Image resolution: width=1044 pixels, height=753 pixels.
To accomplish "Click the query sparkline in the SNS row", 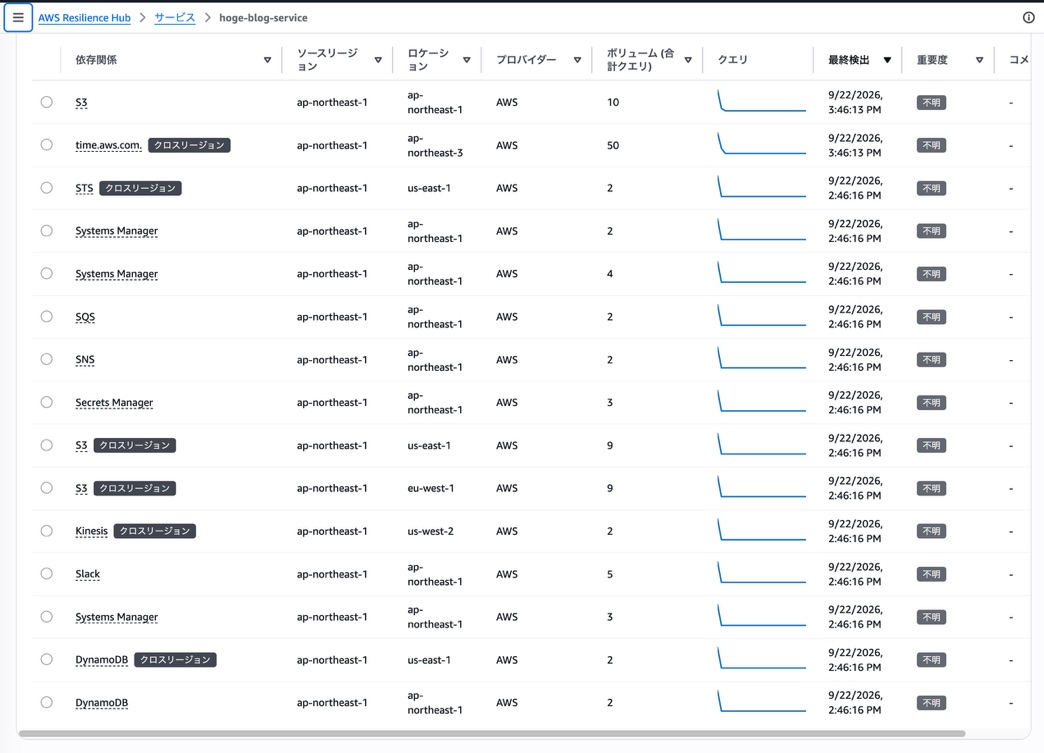I will click(x=762, y=358).
